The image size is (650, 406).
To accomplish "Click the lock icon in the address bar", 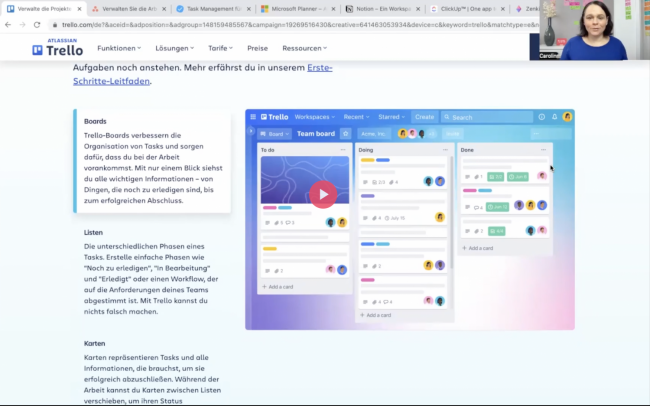I will [x=54, y=25].
